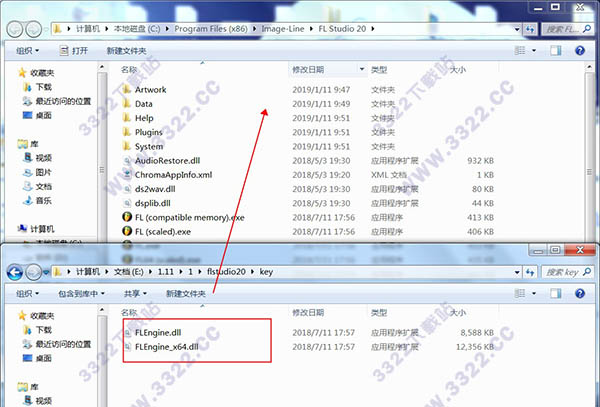
Task: Open the 修改日期 column filter dropdown
Action: pos(362,69)
